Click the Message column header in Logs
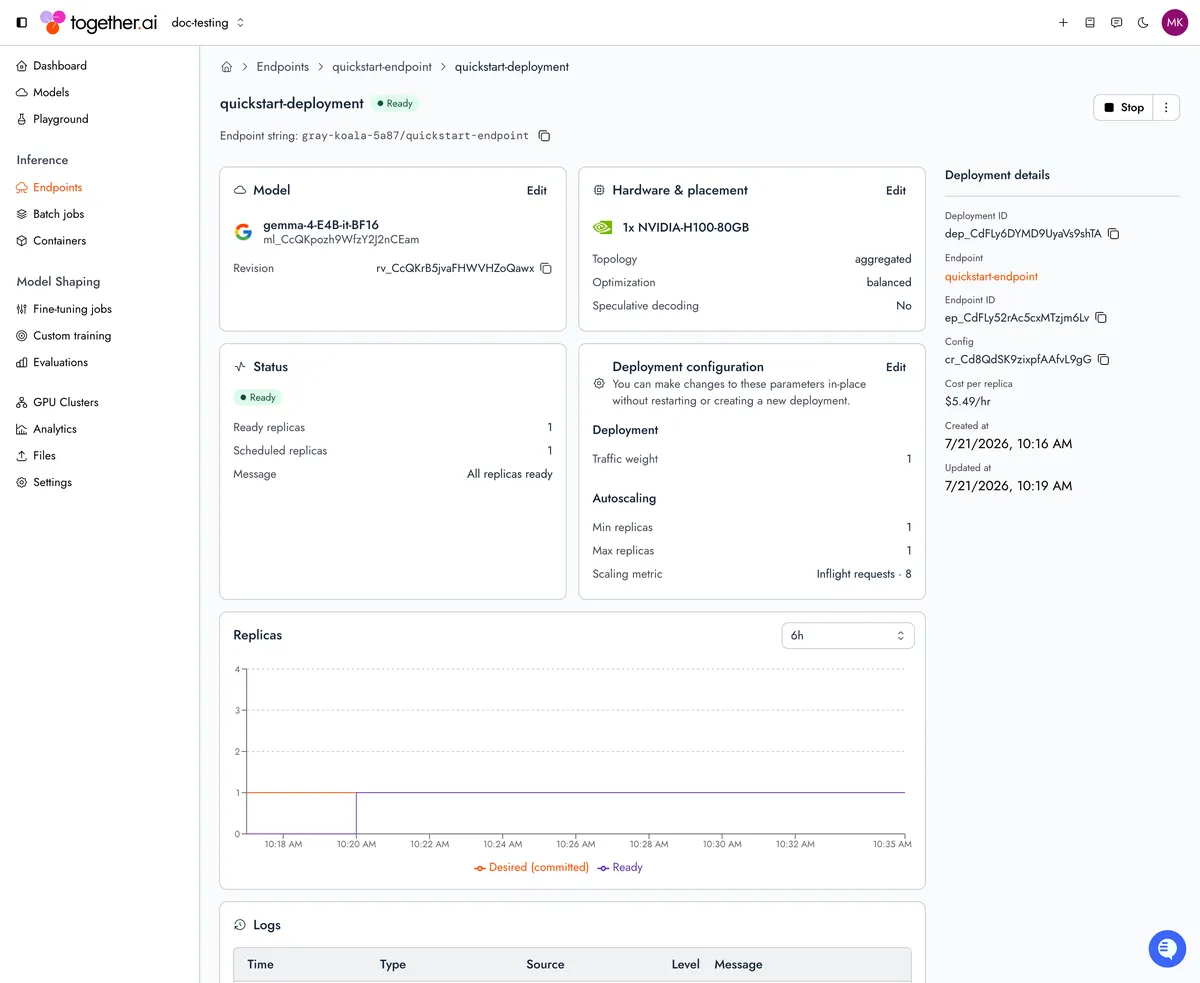The width and height of the screenshot is (1200, 983). coord(738,965)
